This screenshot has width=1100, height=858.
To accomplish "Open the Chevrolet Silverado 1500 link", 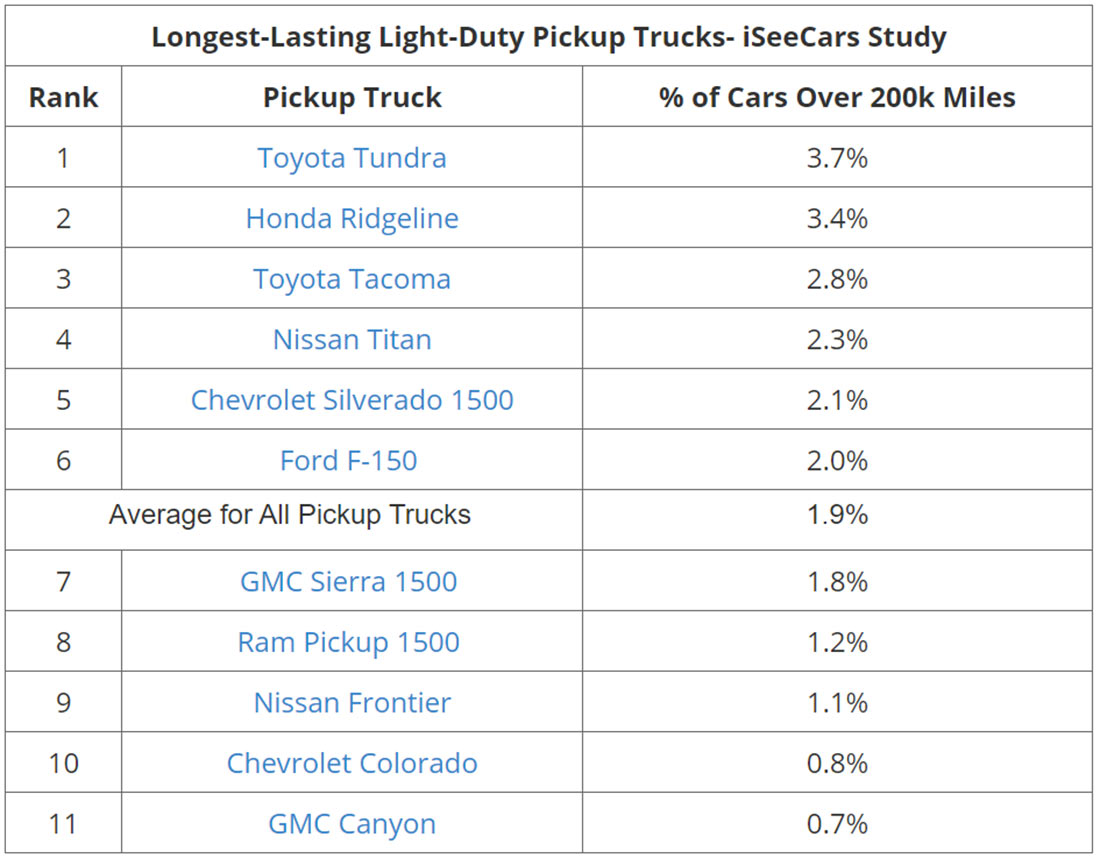I will click(352, 400).
